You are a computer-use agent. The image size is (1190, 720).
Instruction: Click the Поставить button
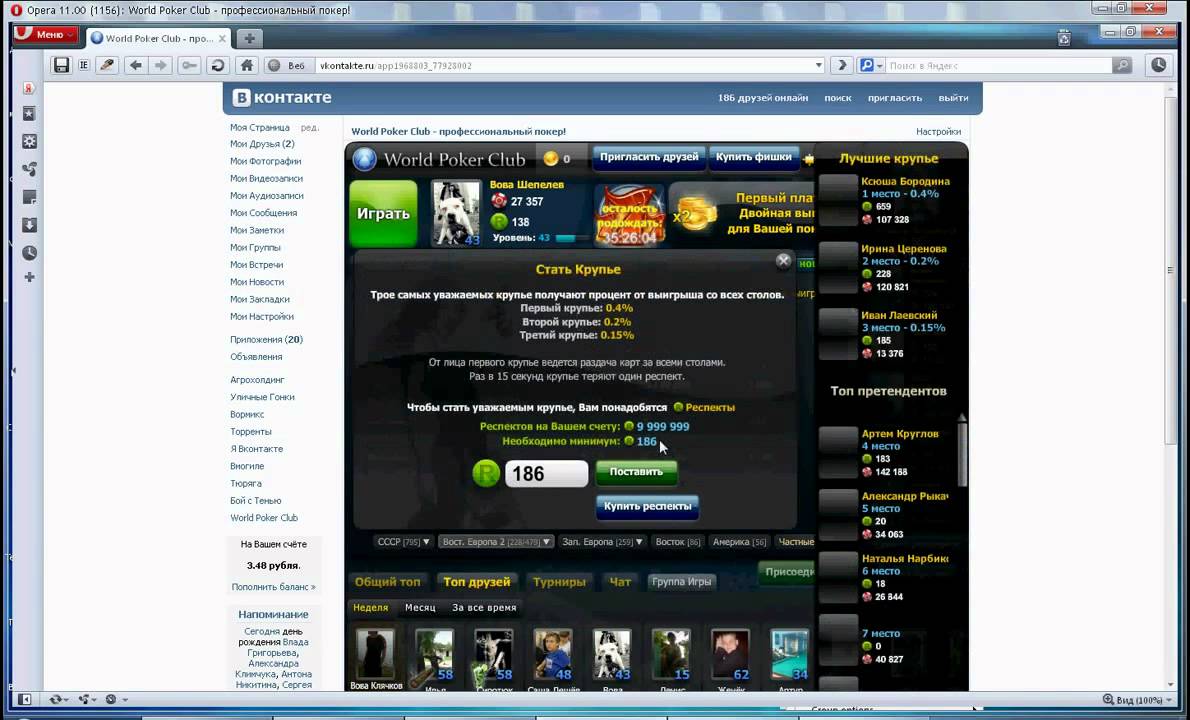(636, 472)
